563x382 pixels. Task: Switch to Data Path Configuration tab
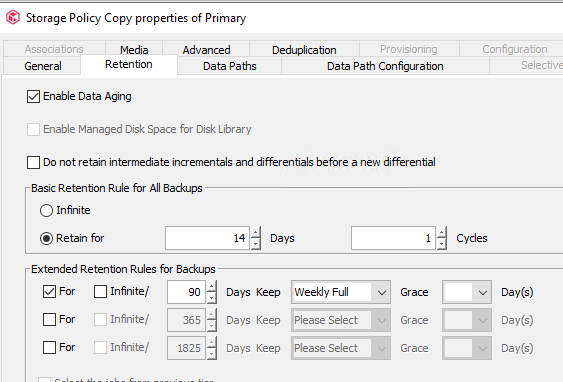[x=385, y=66]
